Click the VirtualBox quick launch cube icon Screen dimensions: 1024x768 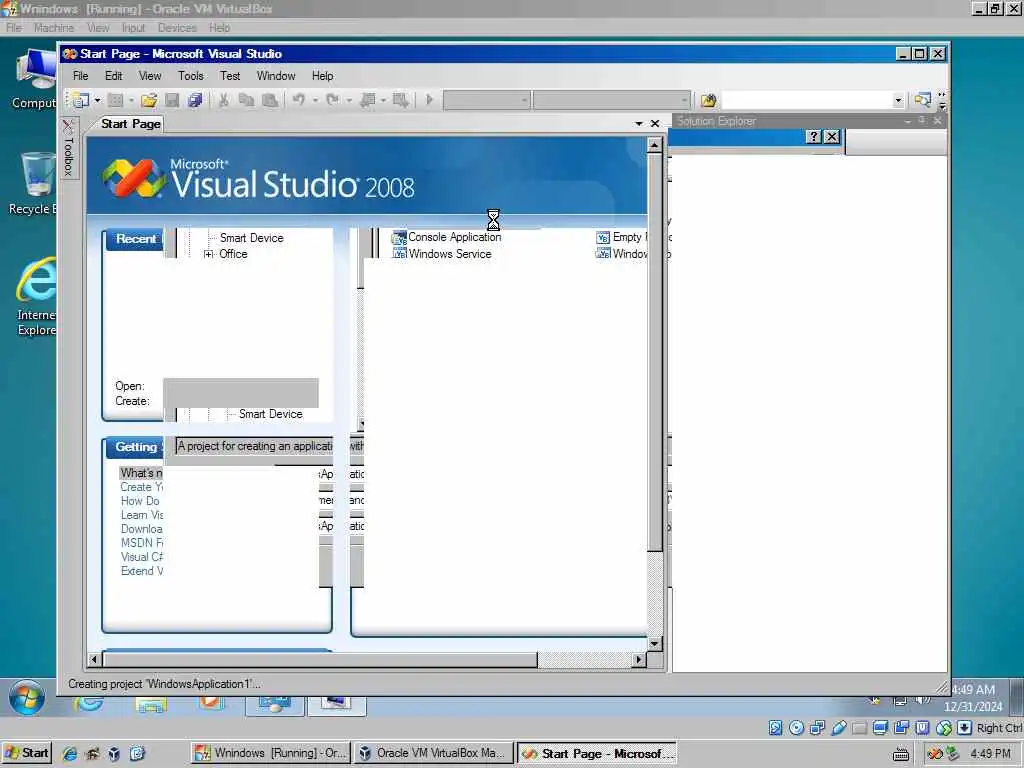pos(114,753)
